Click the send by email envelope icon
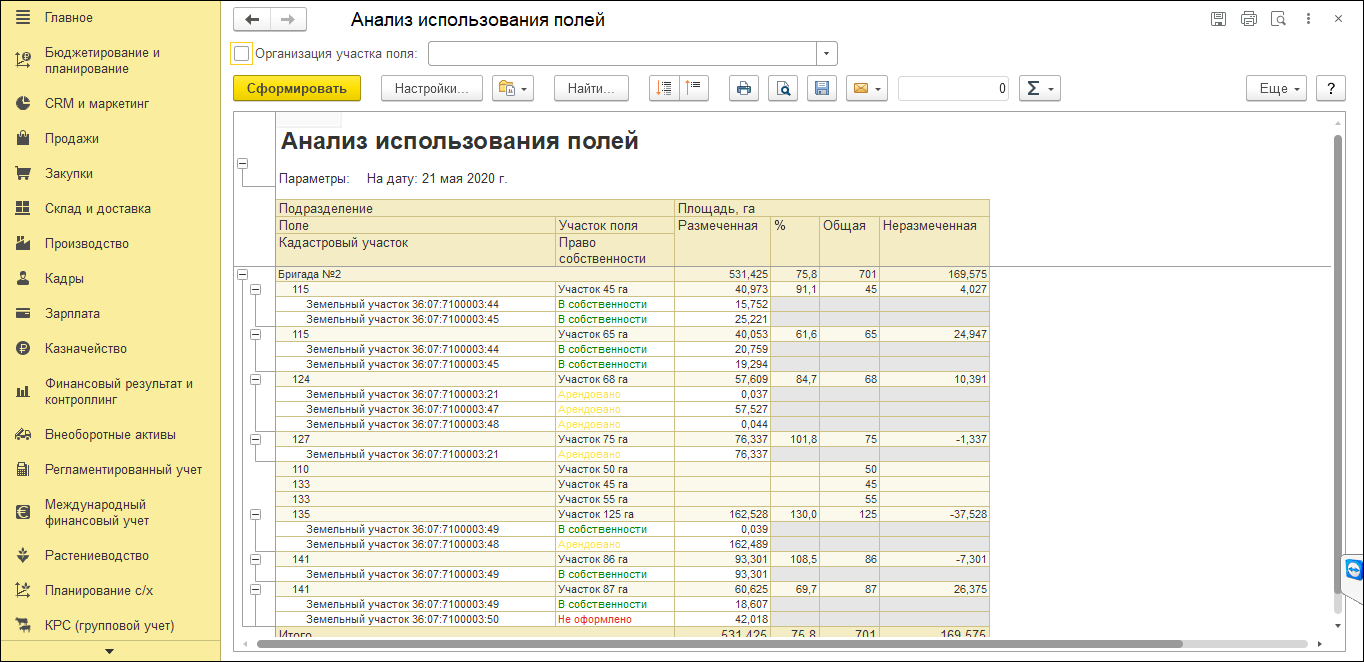 coord(866,89)
